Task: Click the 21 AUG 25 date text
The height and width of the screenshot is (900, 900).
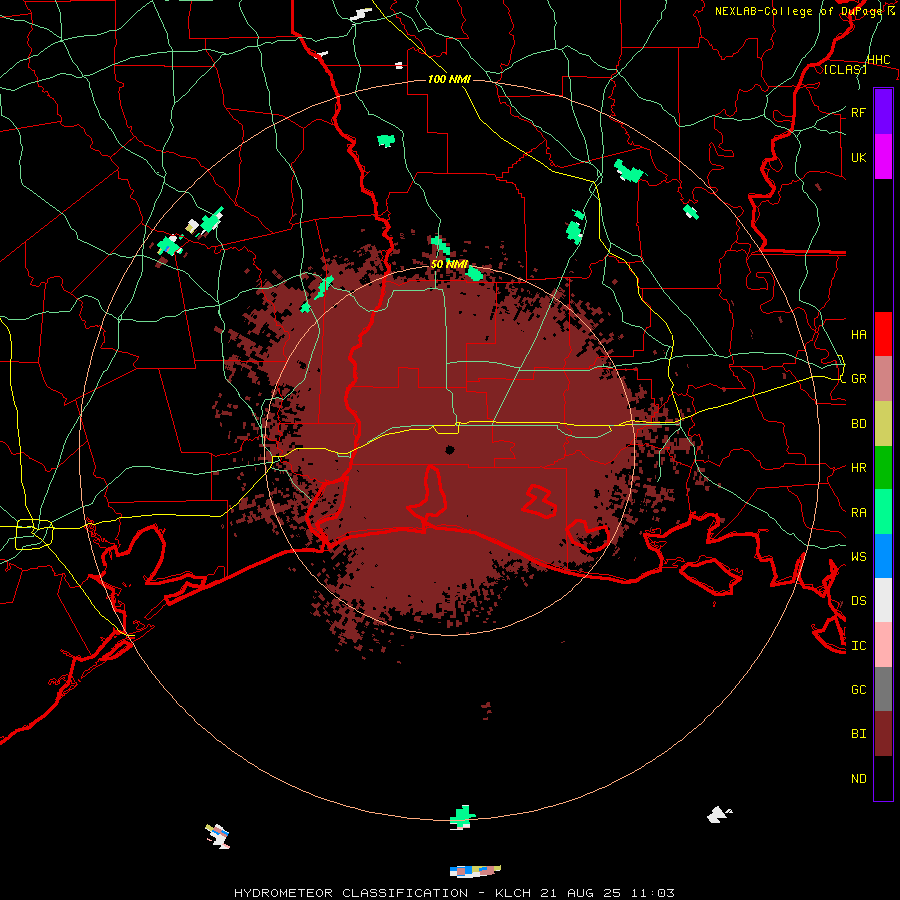Action: pyautogui.click(x=582, y=893)
